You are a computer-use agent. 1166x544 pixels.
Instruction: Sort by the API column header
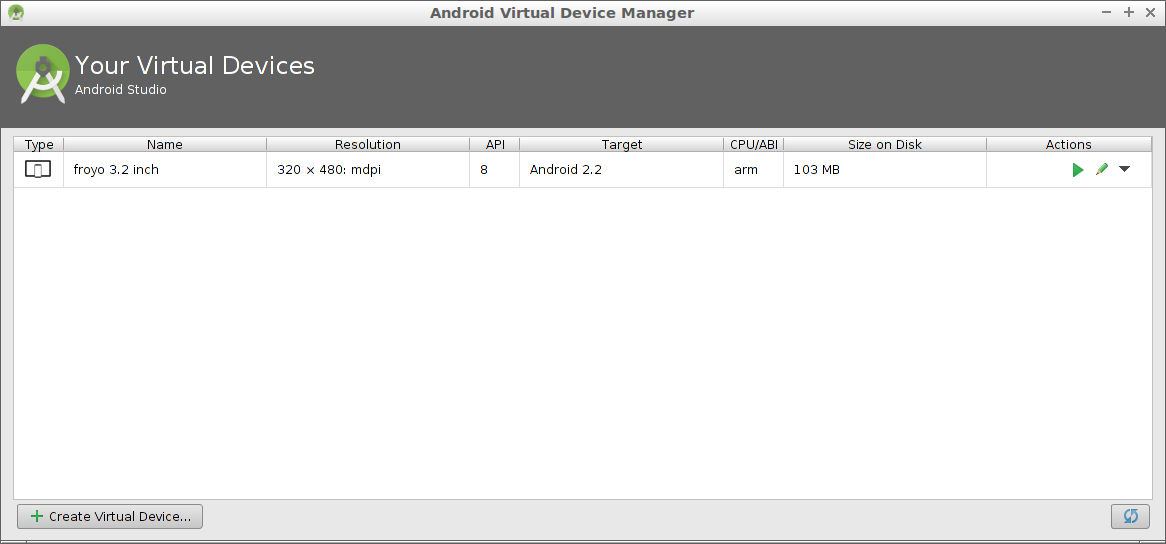(495, 144)
